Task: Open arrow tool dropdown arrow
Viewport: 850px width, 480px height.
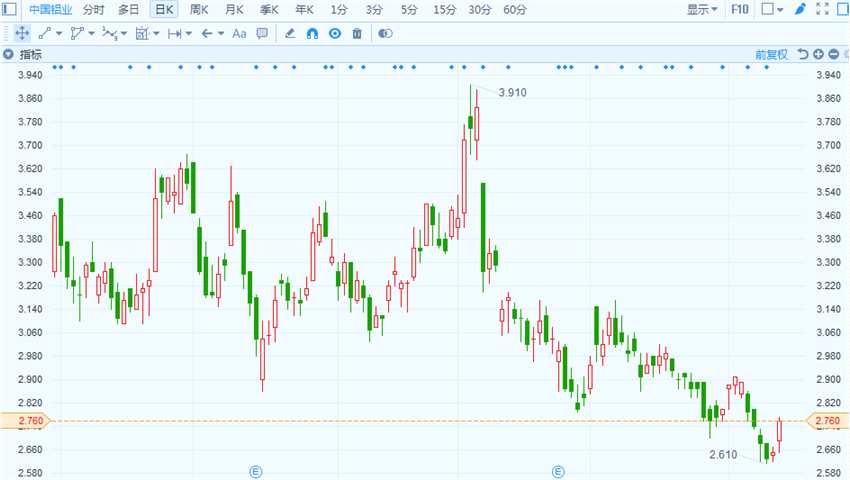Action: pyautogui.click(x=221, y=34)
